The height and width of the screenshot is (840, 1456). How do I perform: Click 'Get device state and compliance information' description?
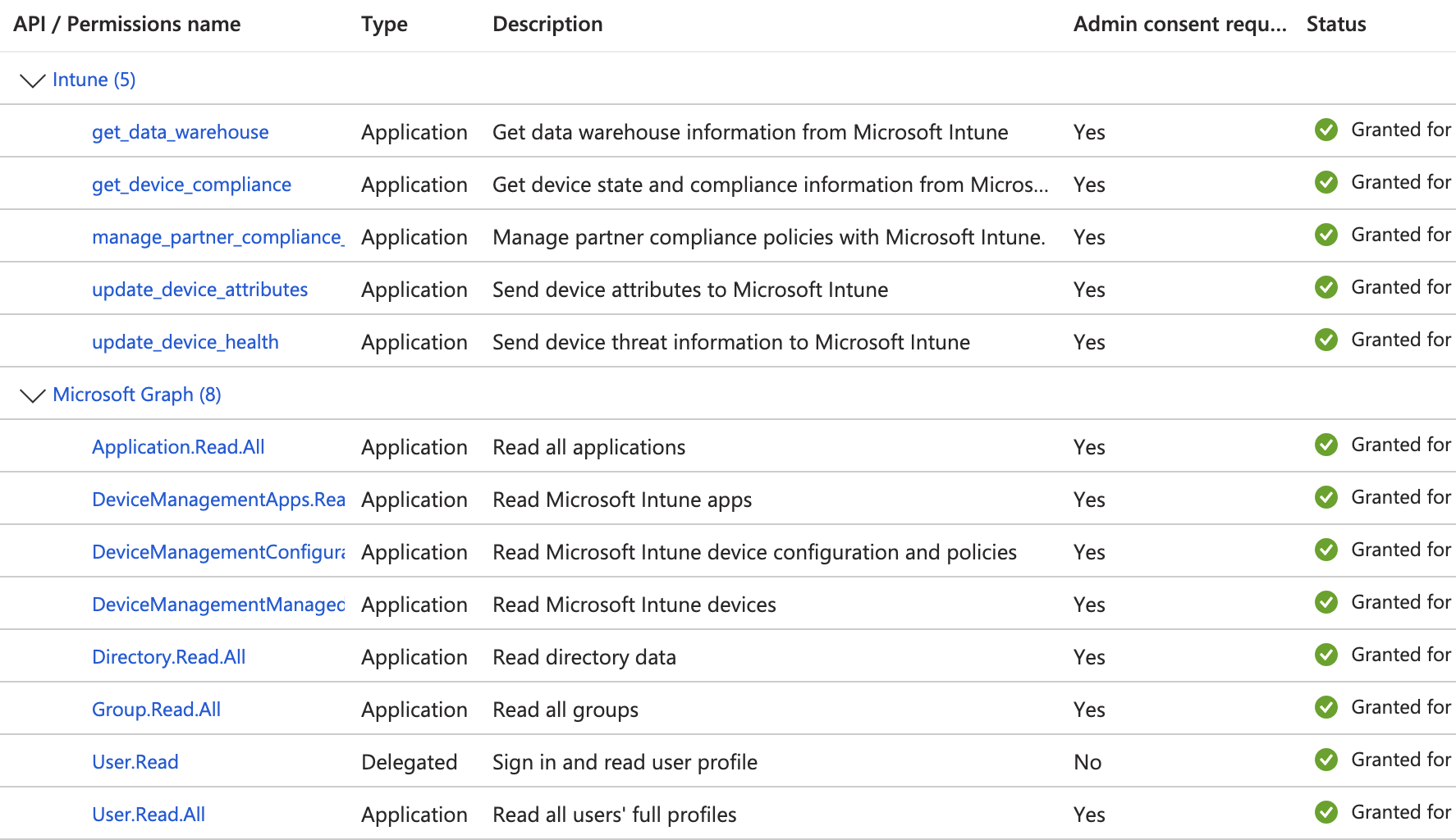[771, 185]
